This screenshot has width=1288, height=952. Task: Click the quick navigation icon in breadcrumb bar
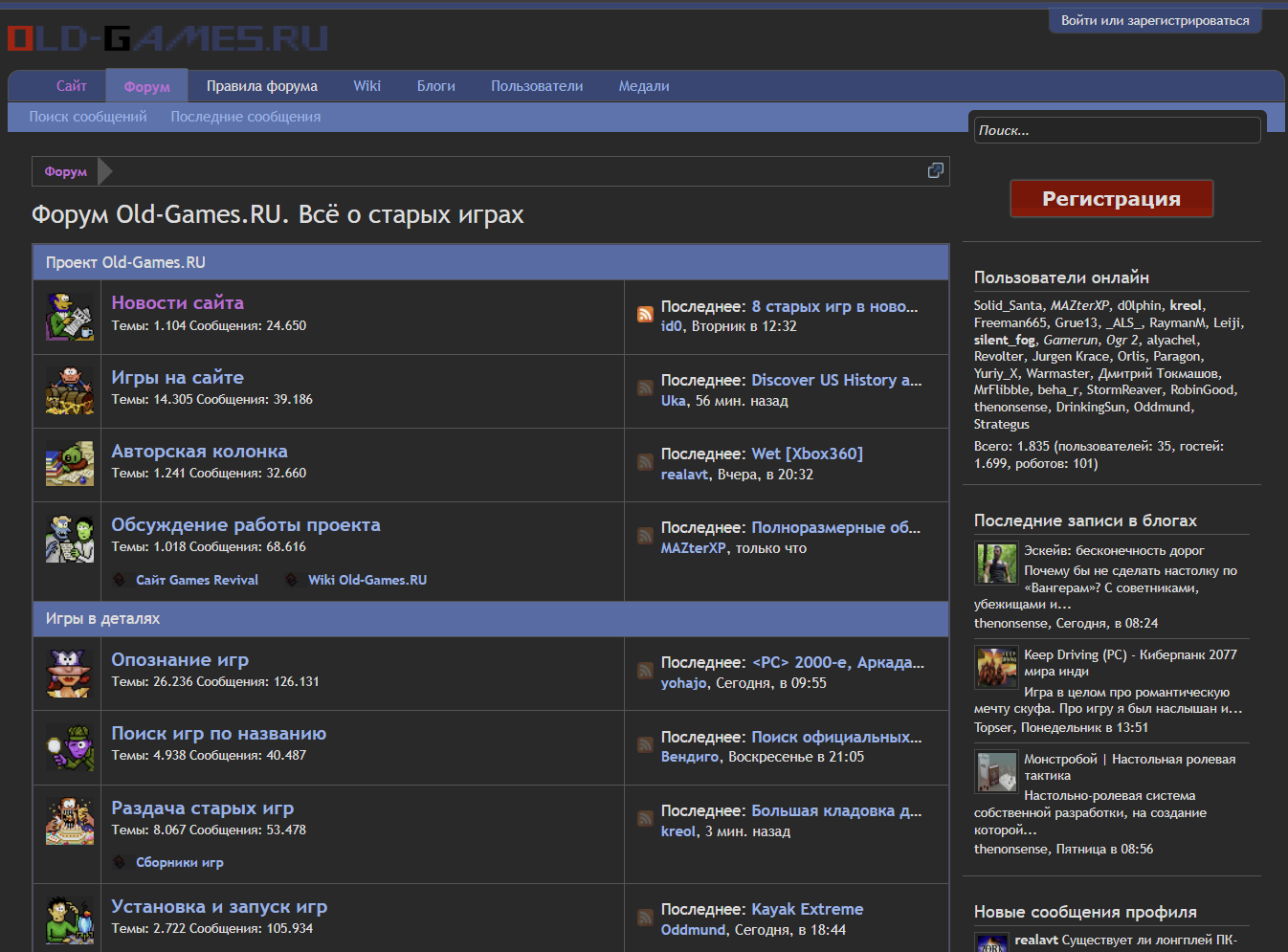[x=935, y=170]
